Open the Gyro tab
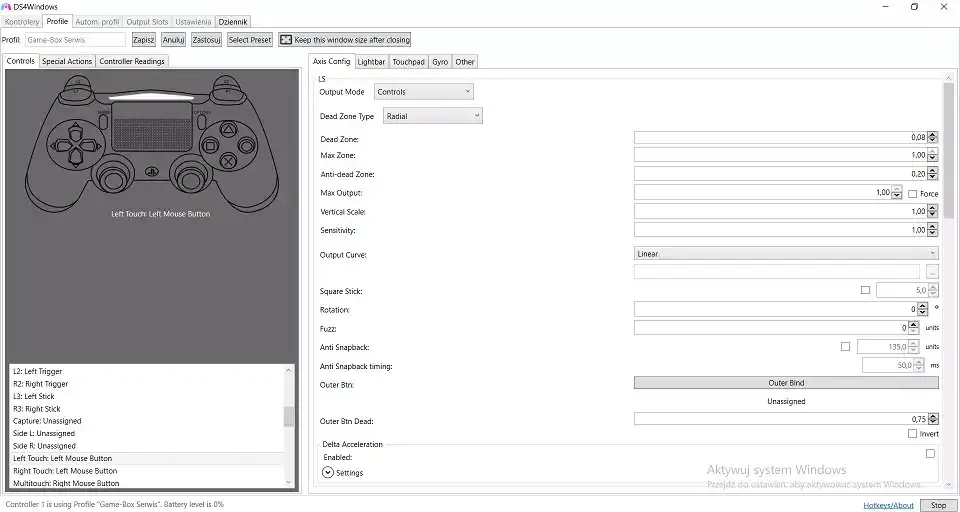 440,62
